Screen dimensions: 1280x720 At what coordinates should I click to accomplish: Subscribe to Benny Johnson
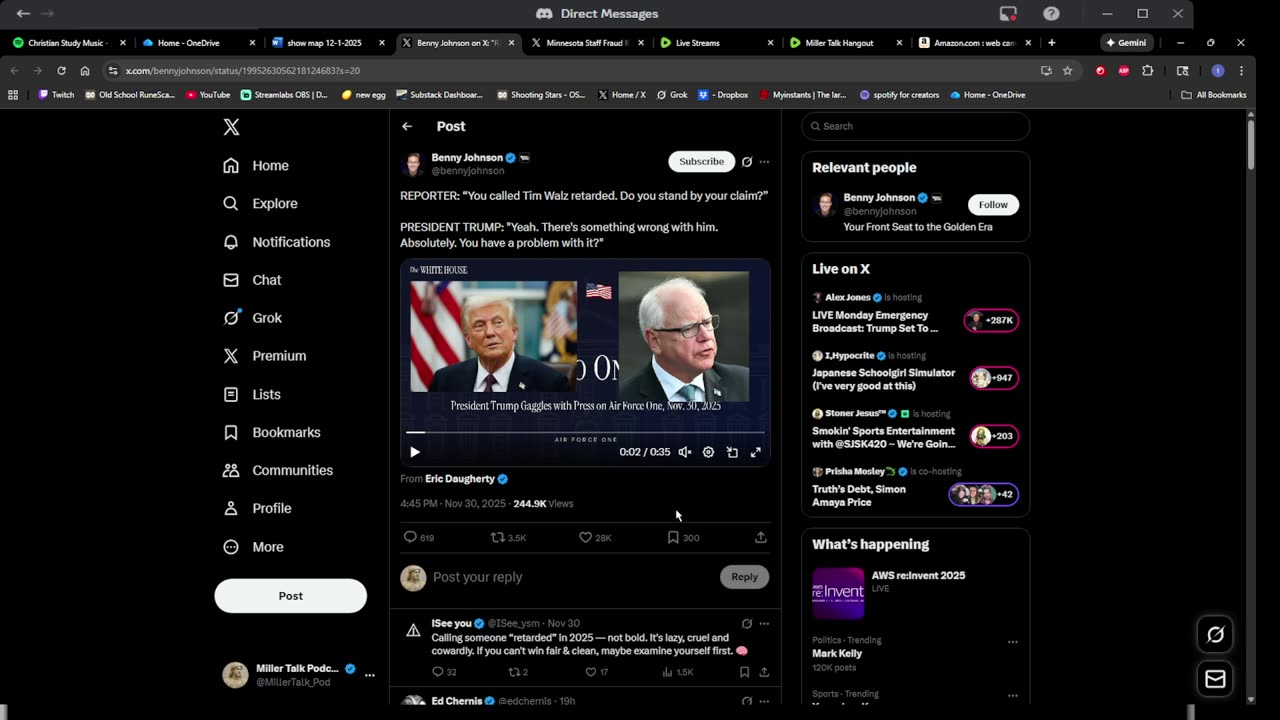[701, 161]
